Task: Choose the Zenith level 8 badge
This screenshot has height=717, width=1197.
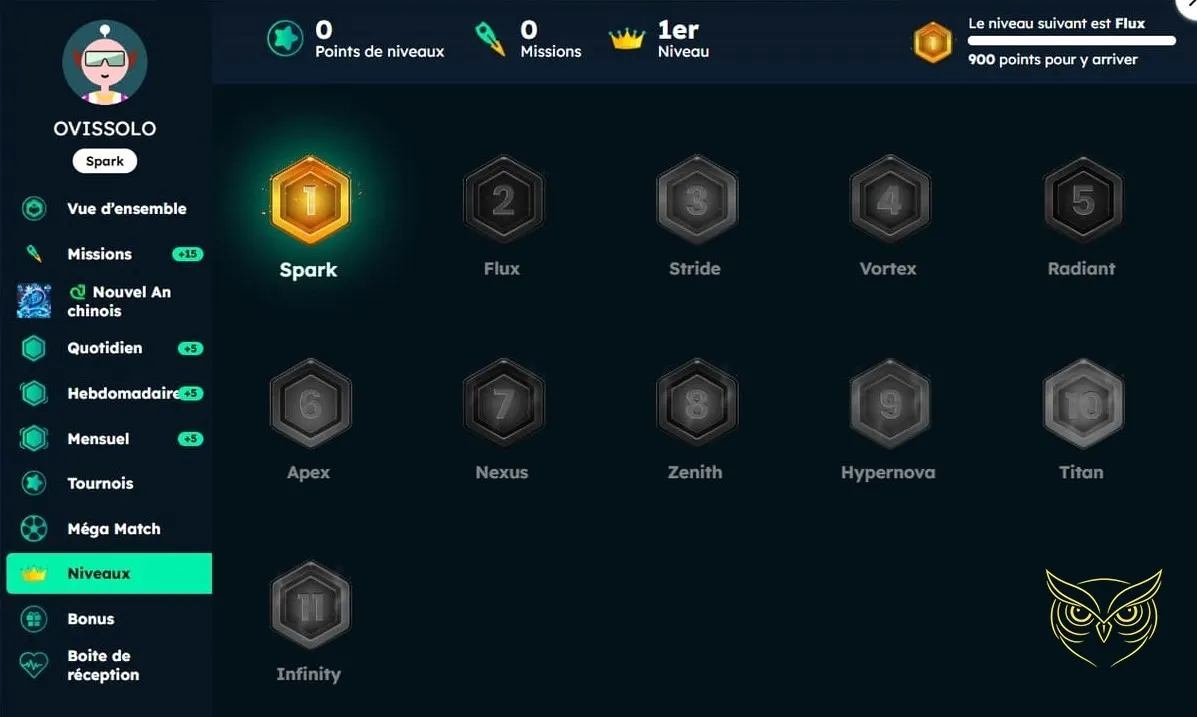Action: click(x=696, y=403)
